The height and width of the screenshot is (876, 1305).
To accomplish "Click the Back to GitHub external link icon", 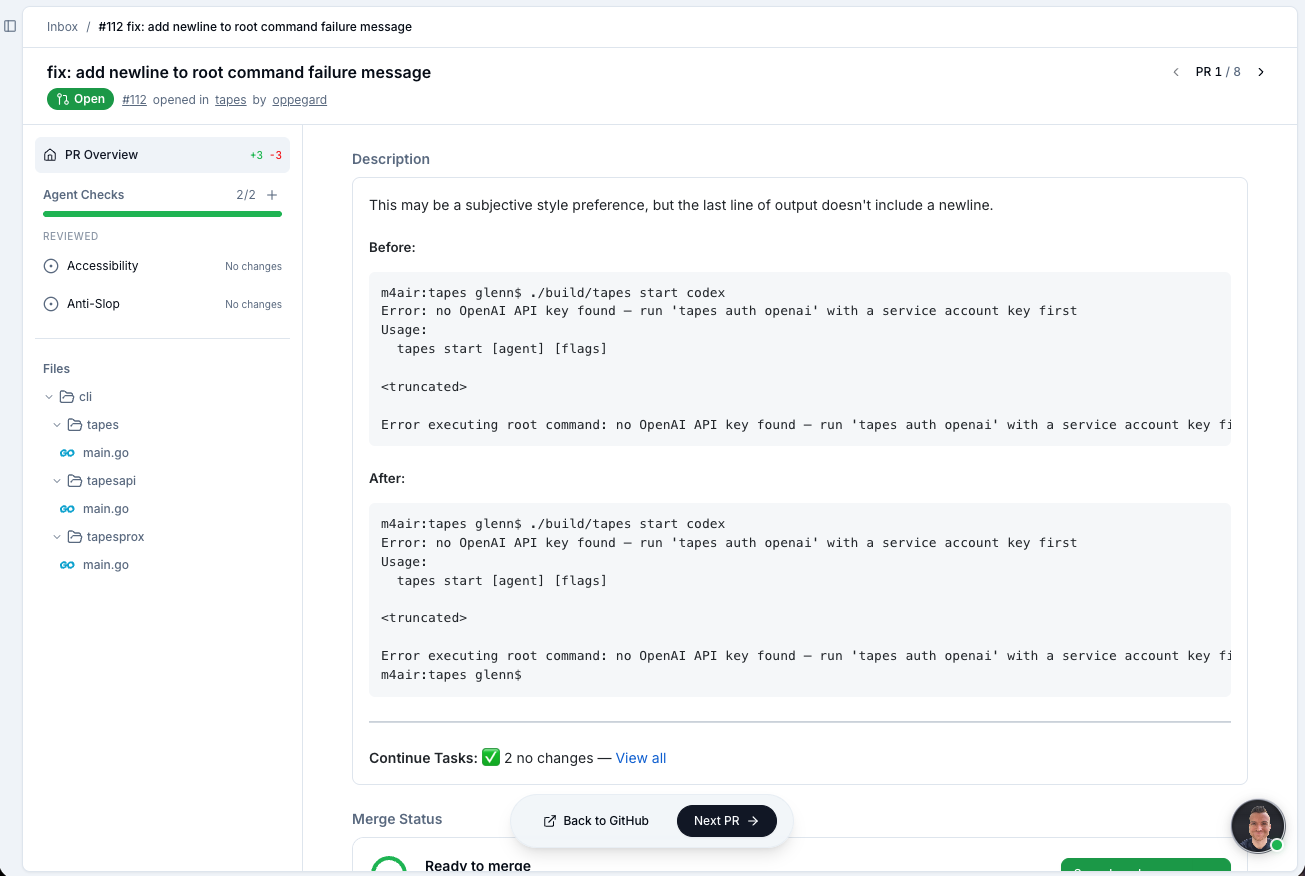I will pyautogui.click(x=548, y=820).
